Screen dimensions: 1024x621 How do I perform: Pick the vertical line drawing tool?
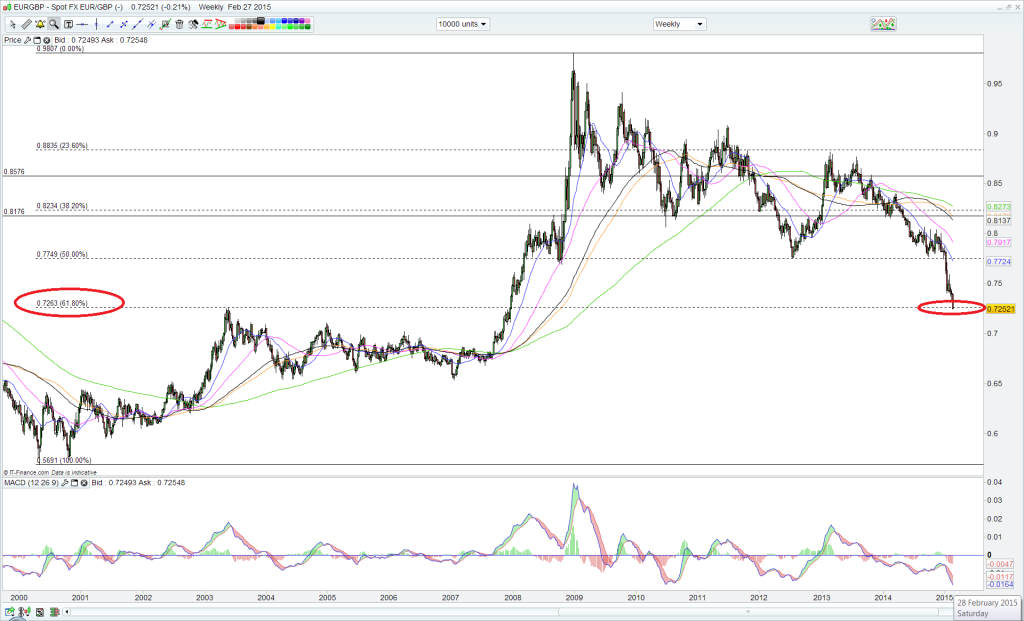(x=96, y=24)
